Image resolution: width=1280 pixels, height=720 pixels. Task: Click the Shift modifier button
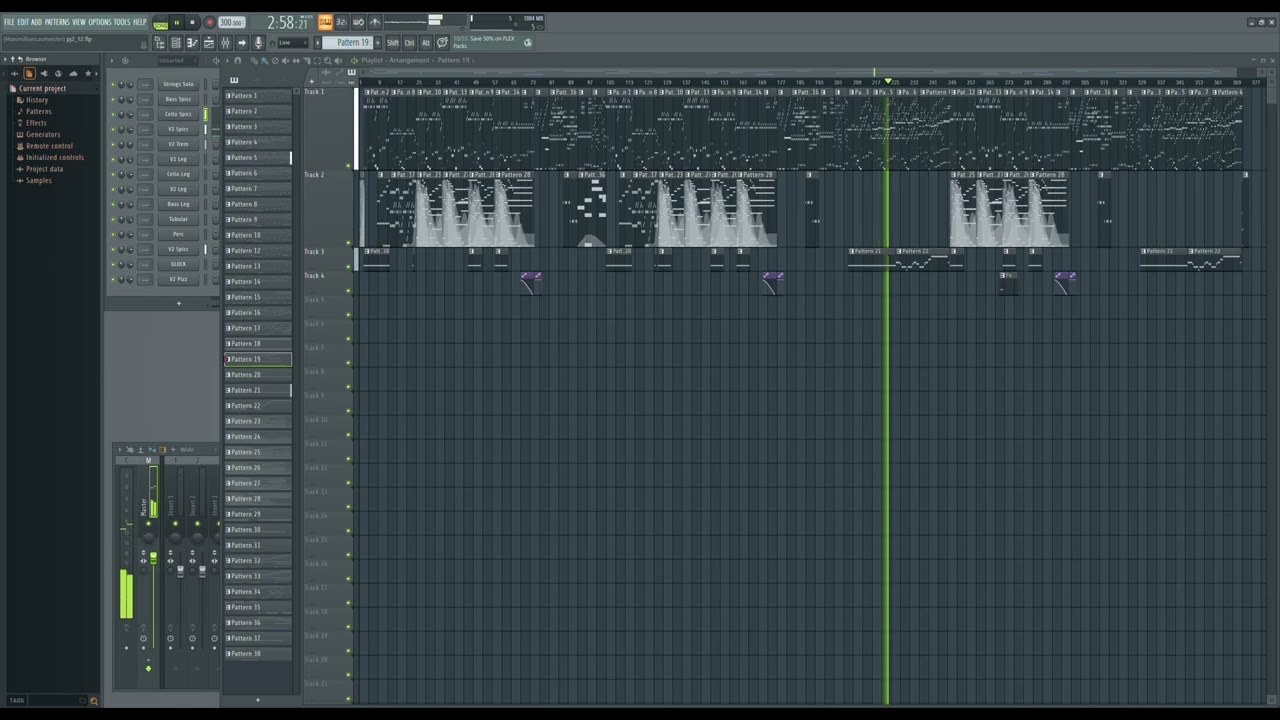click(393, 43)
